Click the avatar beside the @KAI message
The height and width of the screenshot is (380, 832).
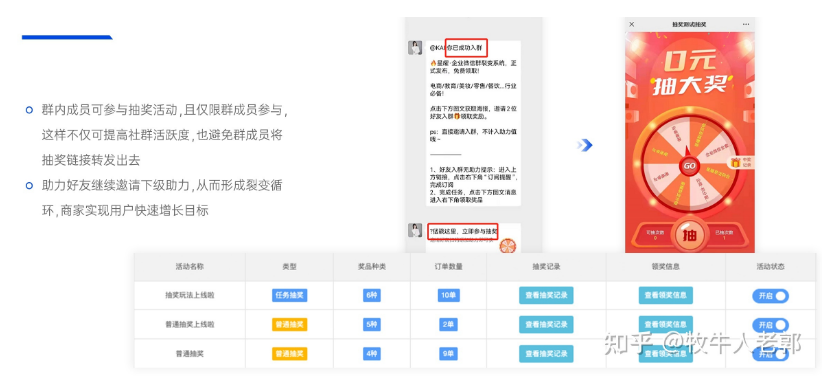point(415,48)
